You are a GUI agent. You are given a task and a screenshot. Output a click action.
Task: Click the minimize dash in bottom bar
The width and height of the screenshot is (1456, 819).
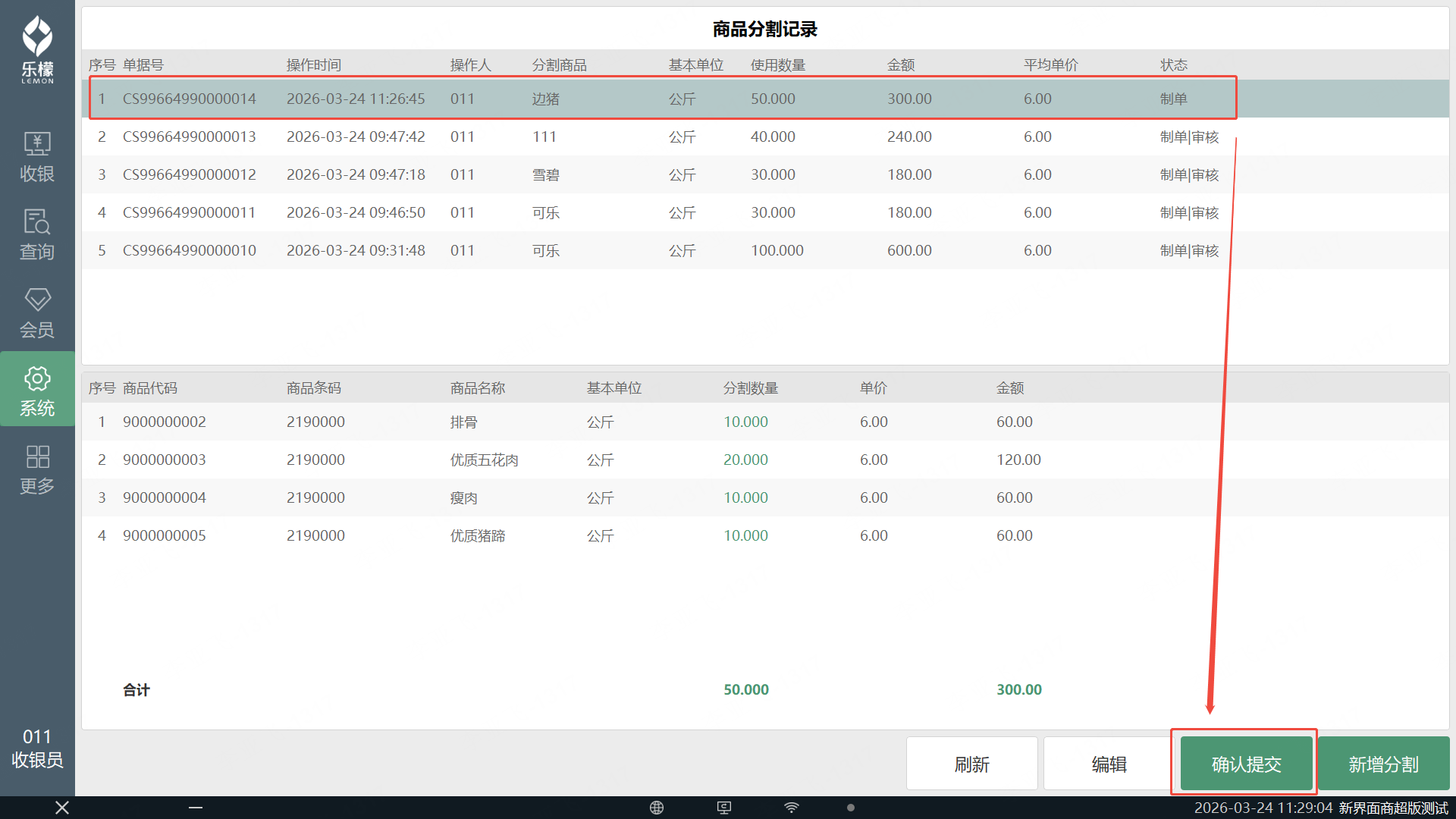point(196,808)
